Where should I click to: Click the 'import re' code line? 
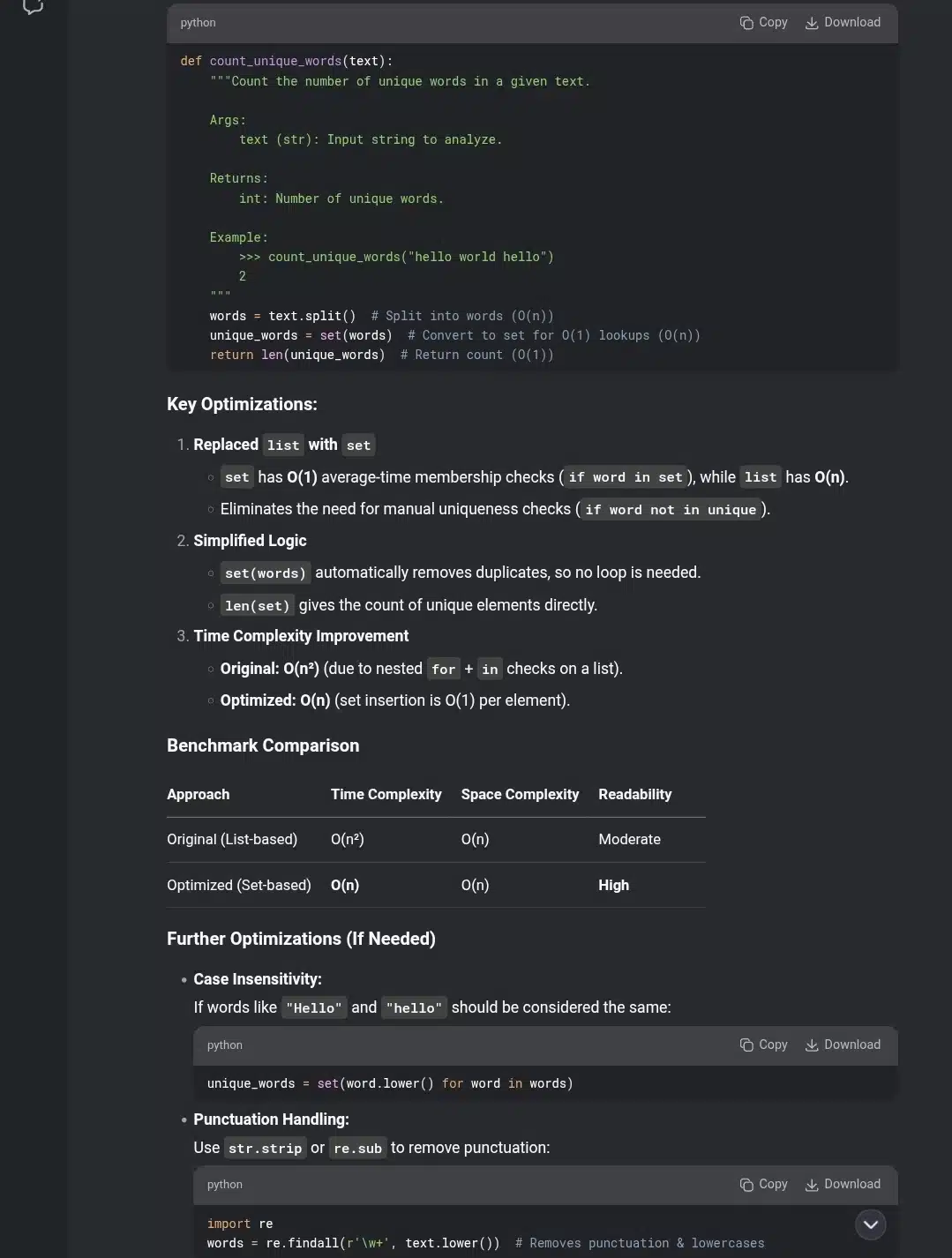(x=240, y=1224)
